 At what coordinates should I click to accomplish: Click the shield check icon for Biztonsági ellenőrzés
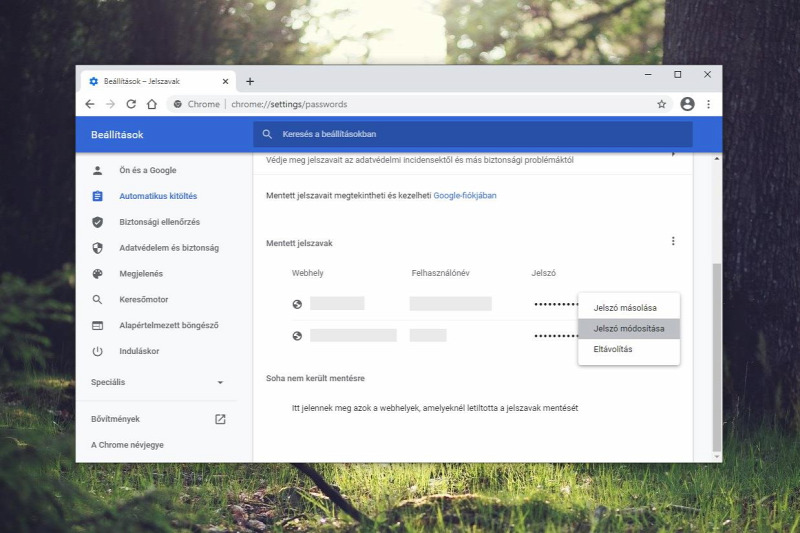[x=97, y=222]
